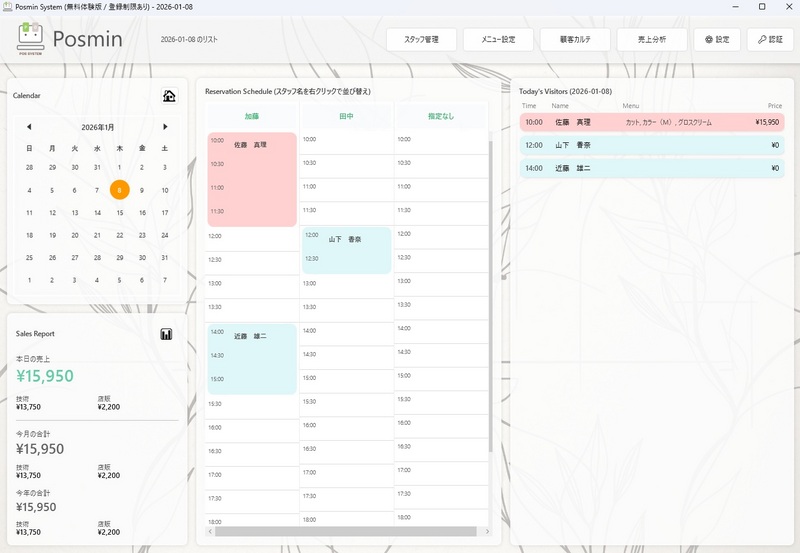Open the Sales Report chart icon

tap(166, 334)
